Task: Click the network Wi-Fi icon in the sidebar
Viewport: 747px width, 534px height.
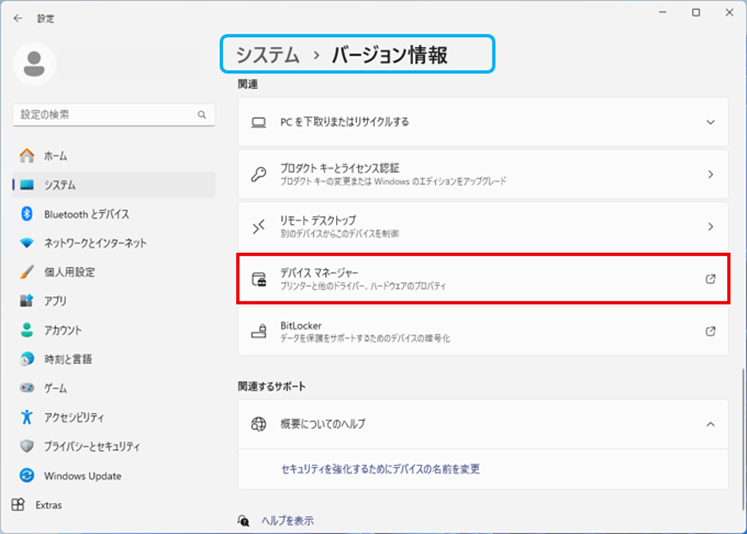Action: [x=27, y=243]
